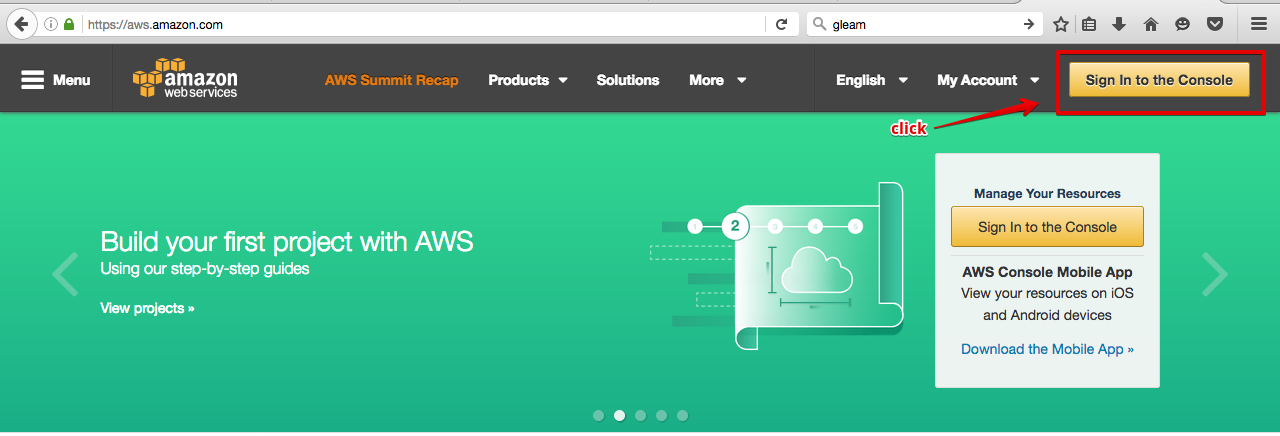This screenshot has height=436, width=1280.
Task: Open AWS Summit Recap link
Action: (x=392, y=80)
